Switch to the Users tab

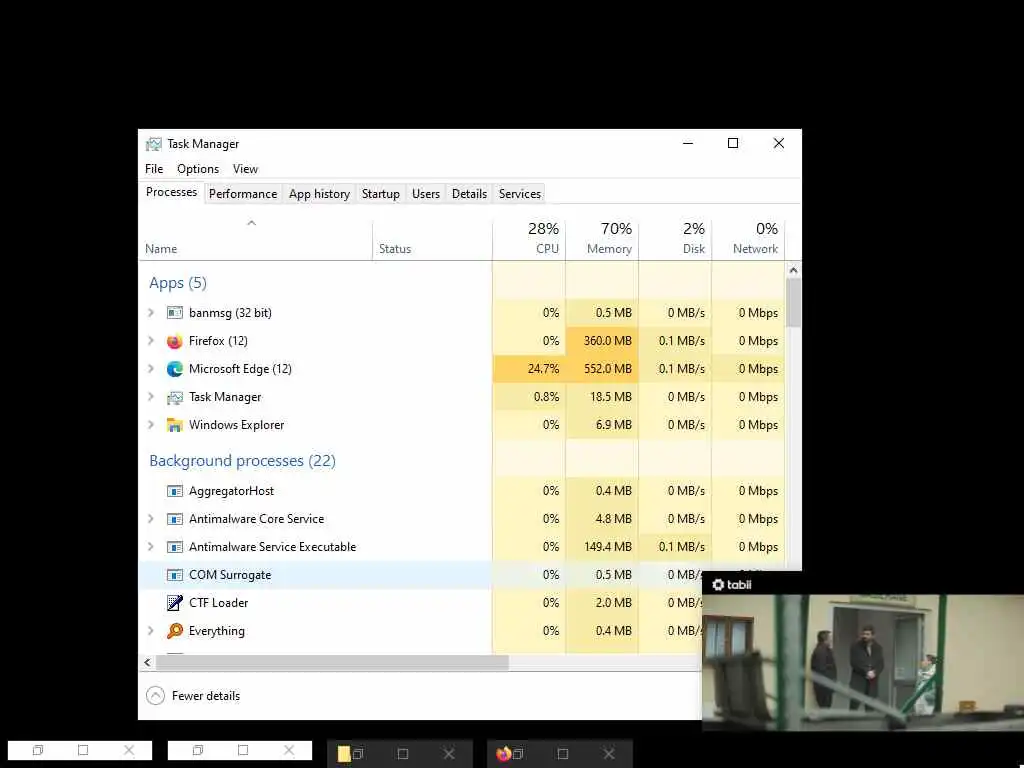(426, 194)
